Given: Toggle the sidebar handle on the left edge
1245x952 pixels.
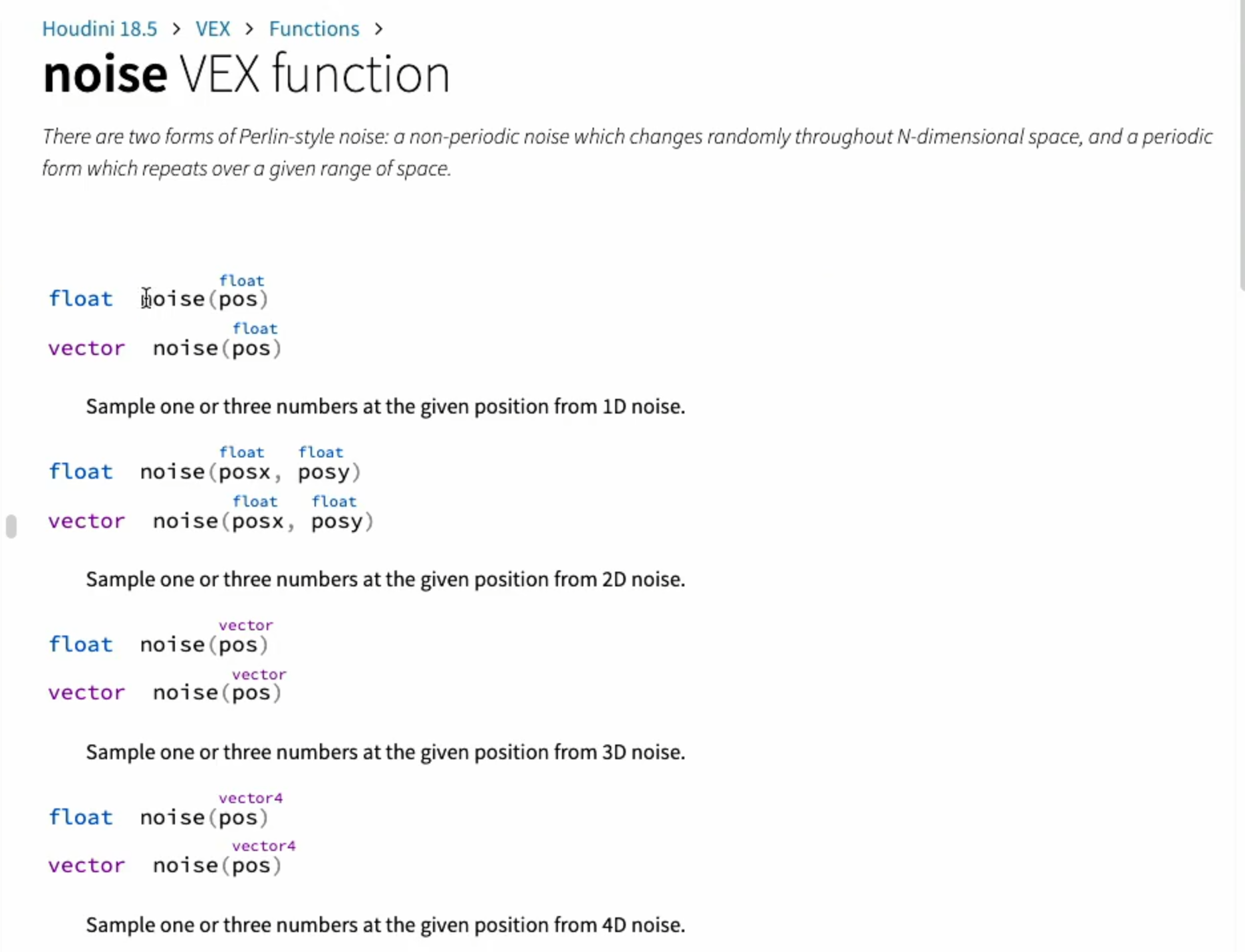Looking at the screenshot, I should click(x=11, y=526).
